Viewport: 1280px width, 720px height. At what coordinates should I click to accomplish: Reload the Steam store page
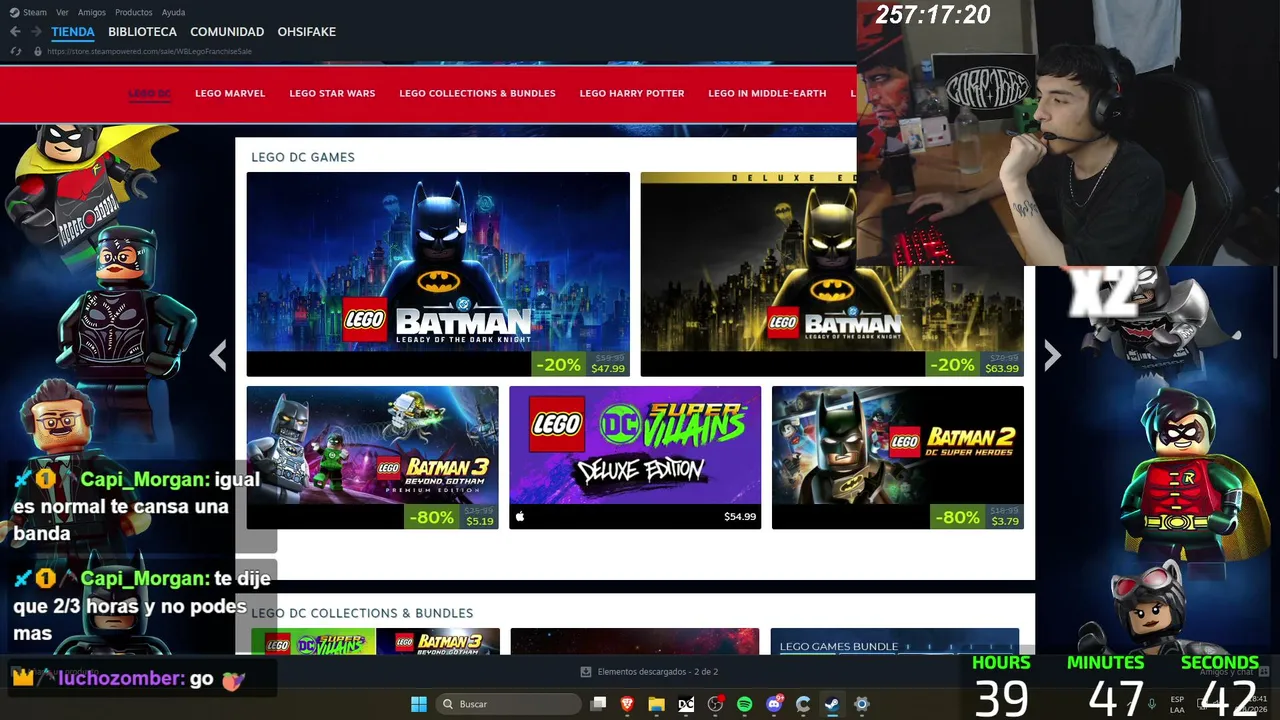coord(15,51)
